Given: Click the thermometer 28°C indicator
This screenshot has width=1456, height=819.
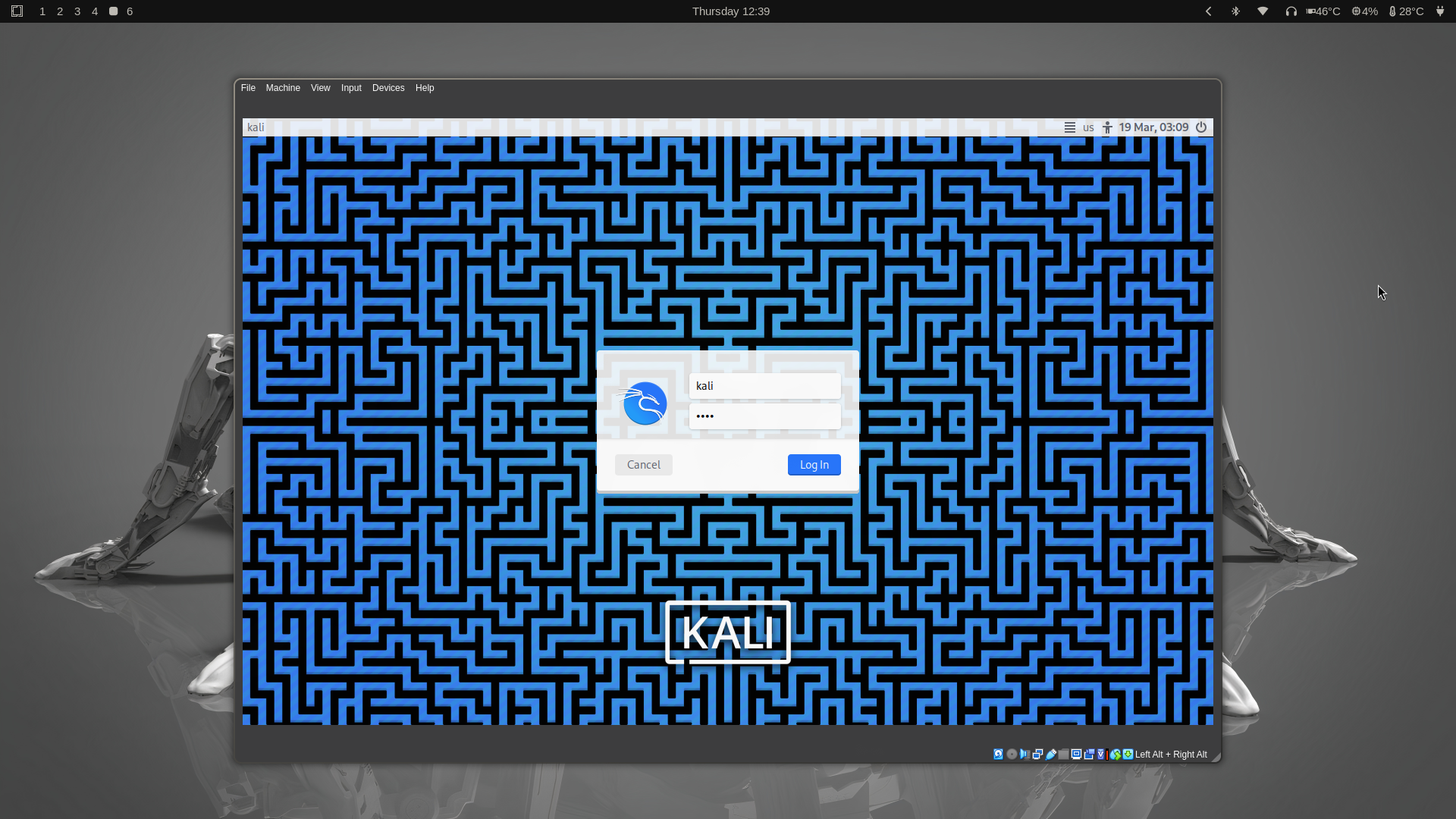Looking at the screenshot, I should [x=1407, y=11].
